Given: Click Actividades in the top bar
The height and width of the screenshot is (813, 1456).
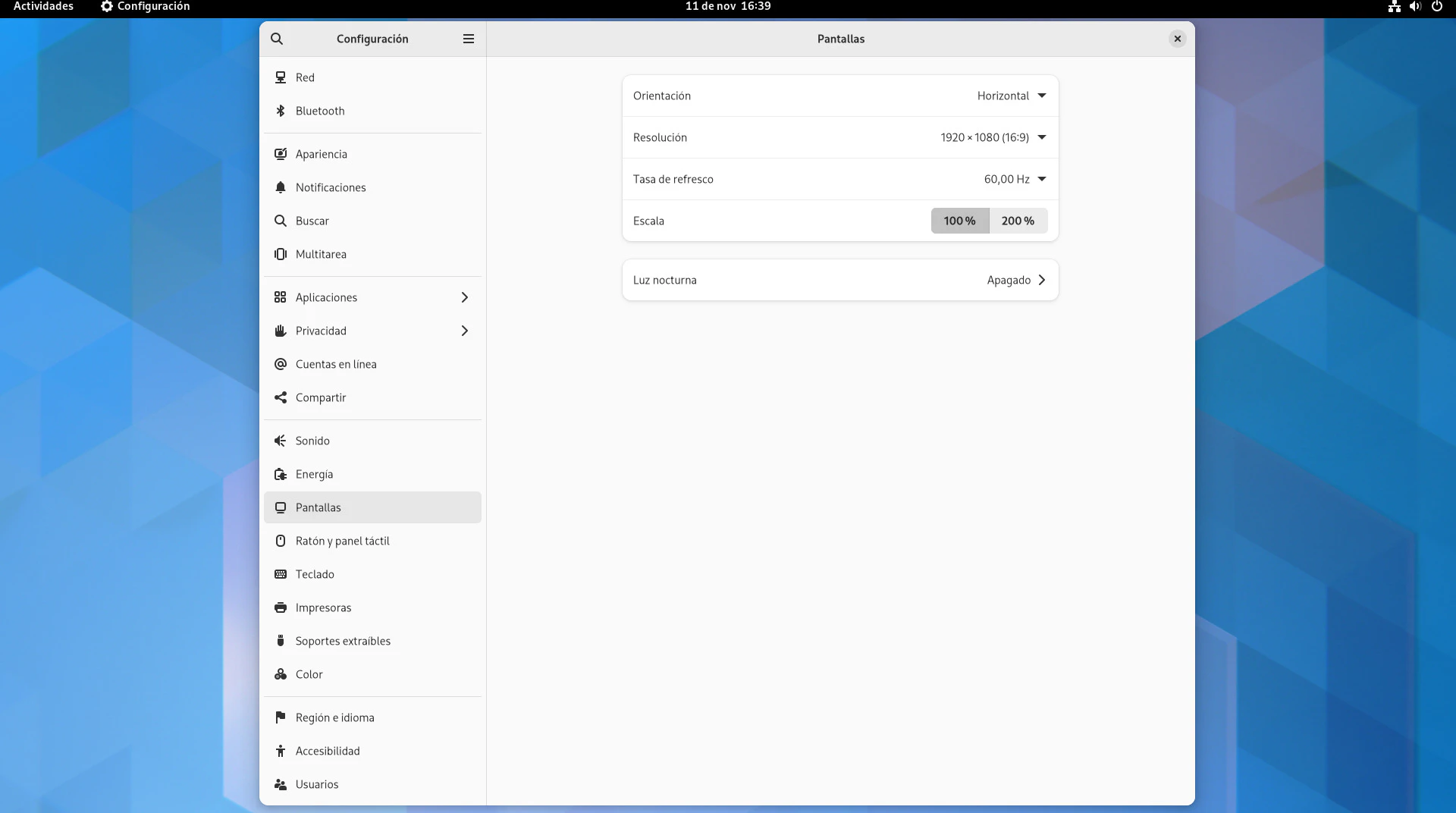Looking at the screenshot, I should pyautogui.click(x=43, y=6).
